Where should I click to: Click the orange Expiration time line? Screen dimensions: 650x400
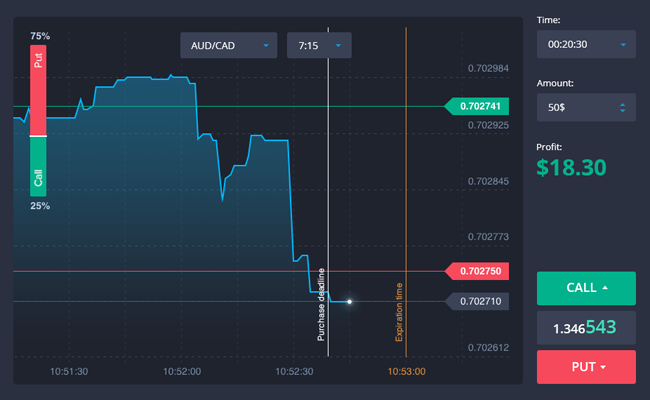406,192
